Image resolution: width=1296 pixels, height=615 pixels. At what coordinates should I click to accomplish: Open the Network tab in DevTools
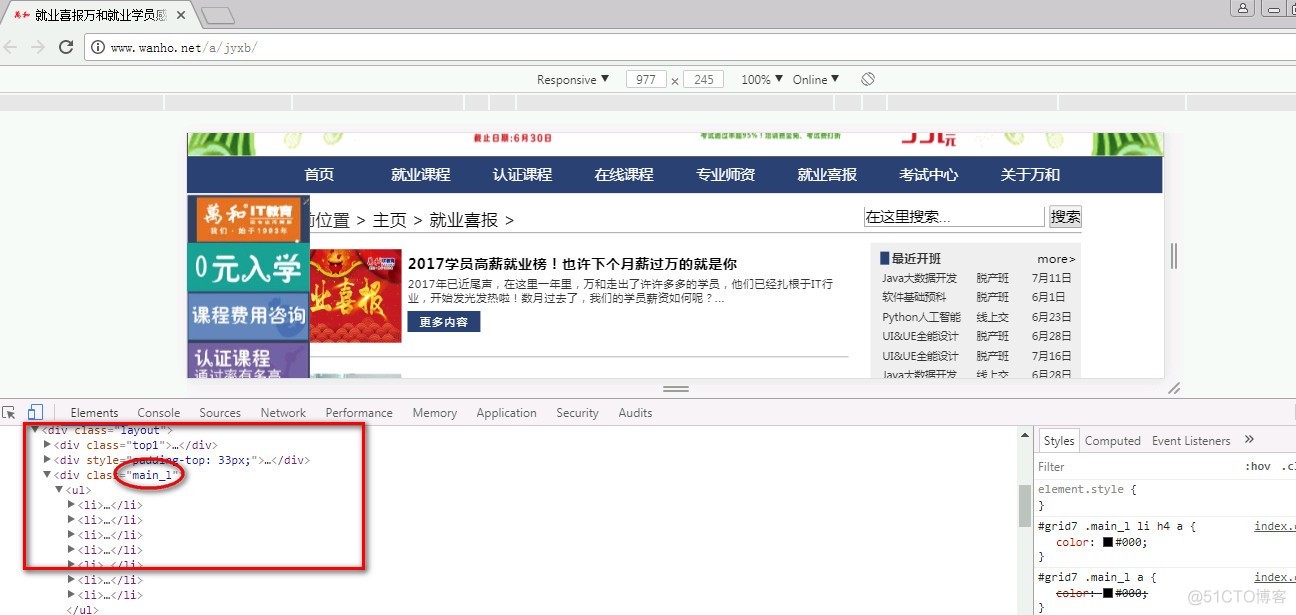pyautogui.click(x=283, y=412)
